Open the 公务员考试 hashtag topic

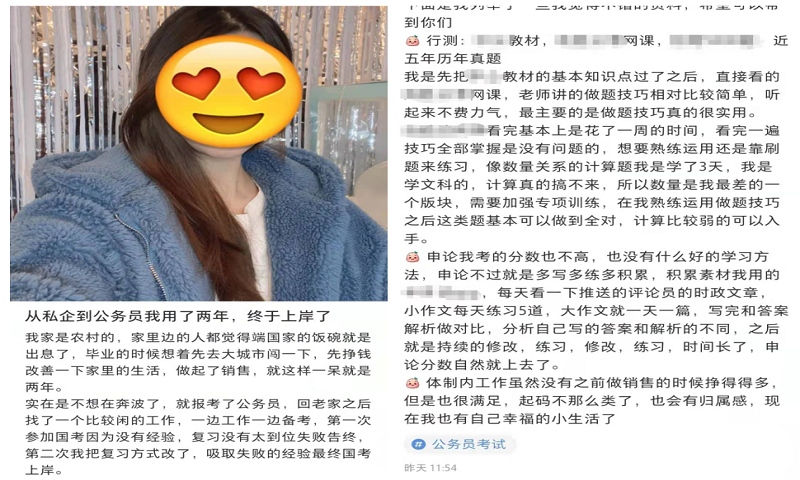460,444
